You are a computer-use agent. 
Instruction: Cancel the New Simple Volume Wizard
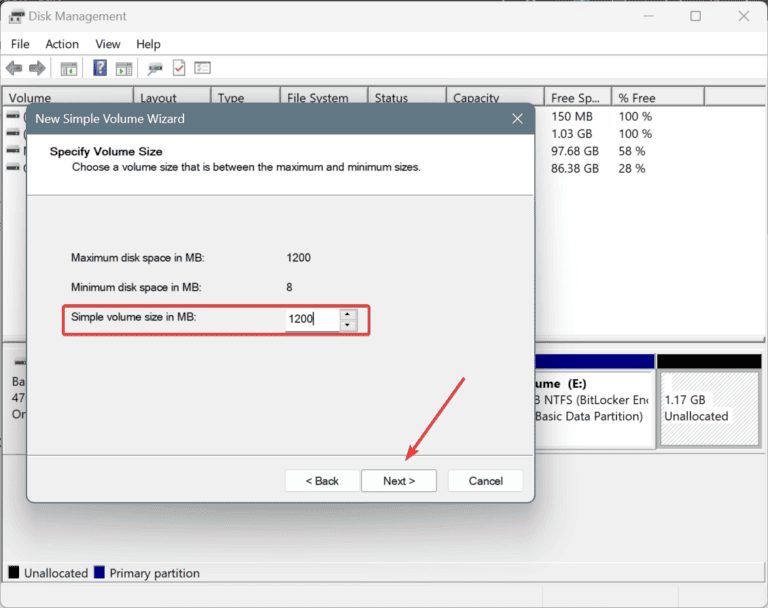(x=485, y=481)
